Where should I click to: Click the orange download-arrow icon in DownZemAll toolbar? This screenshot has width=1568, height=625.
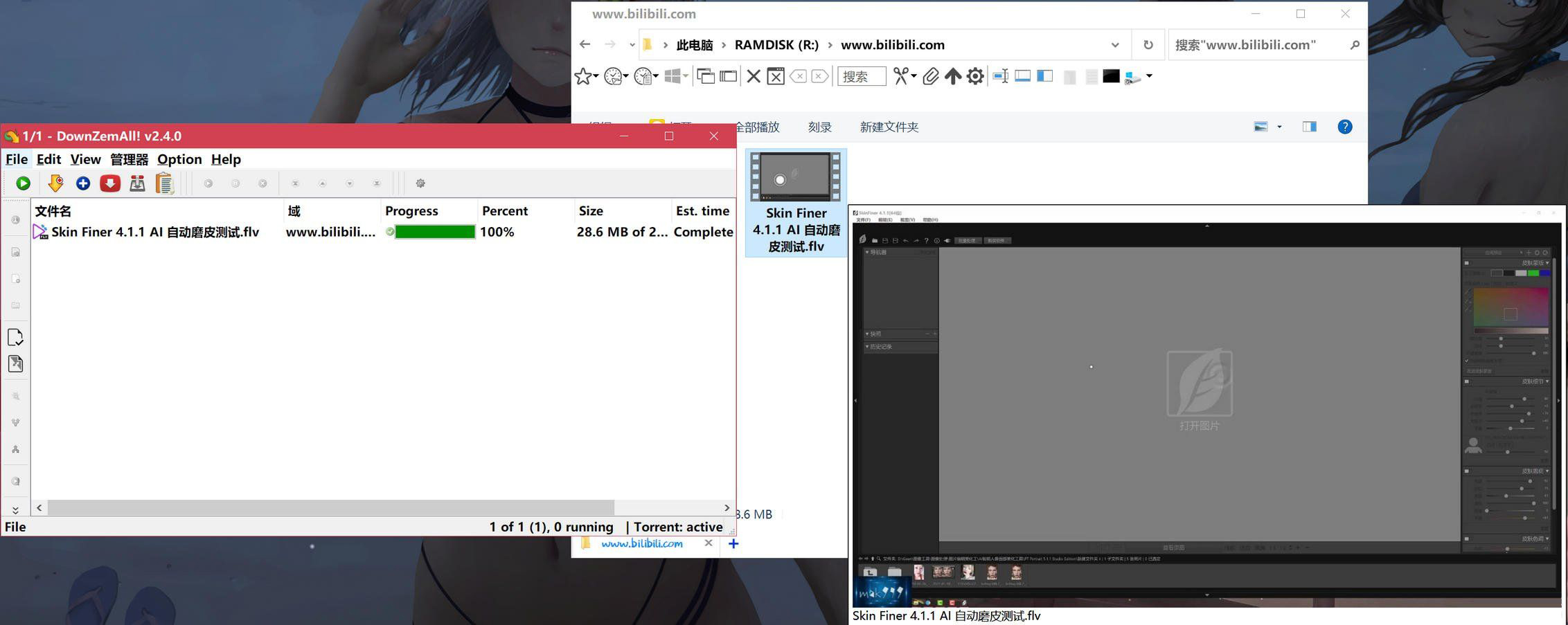point(55,183)
